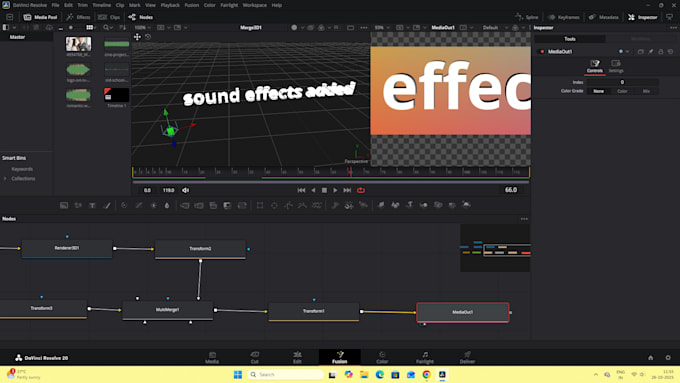680x383 pixels.
Task: Pin the MediaOut1 tool in the Inspector
Action: pyautogui.click(x=651, y=52)
